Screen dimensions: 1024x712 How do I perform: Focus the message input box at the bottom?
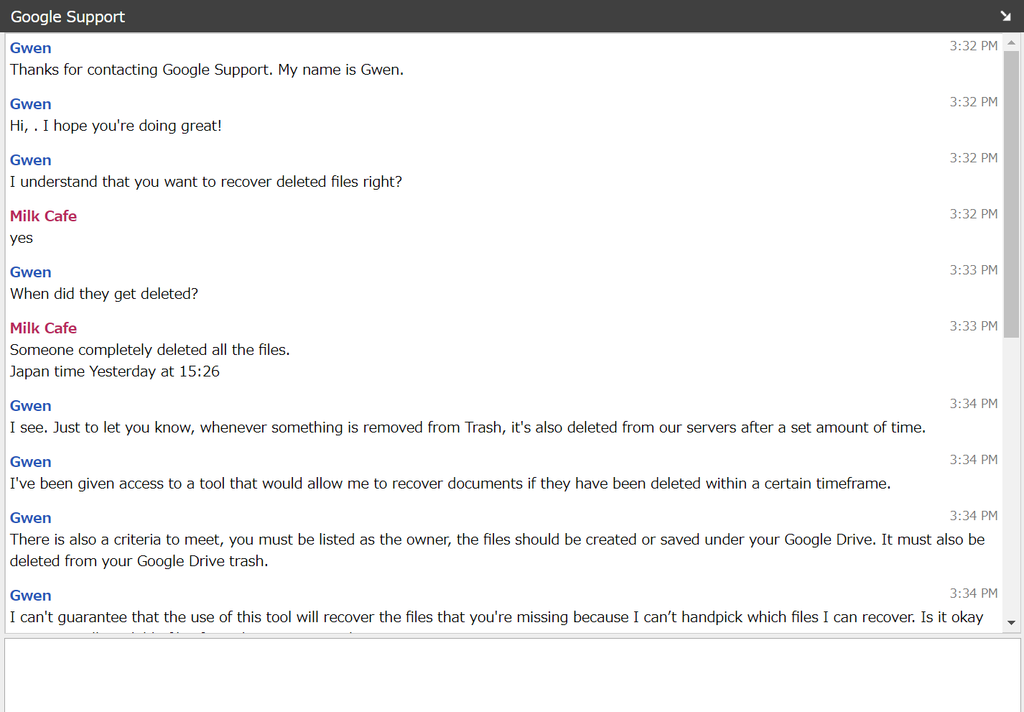(511, 674)
